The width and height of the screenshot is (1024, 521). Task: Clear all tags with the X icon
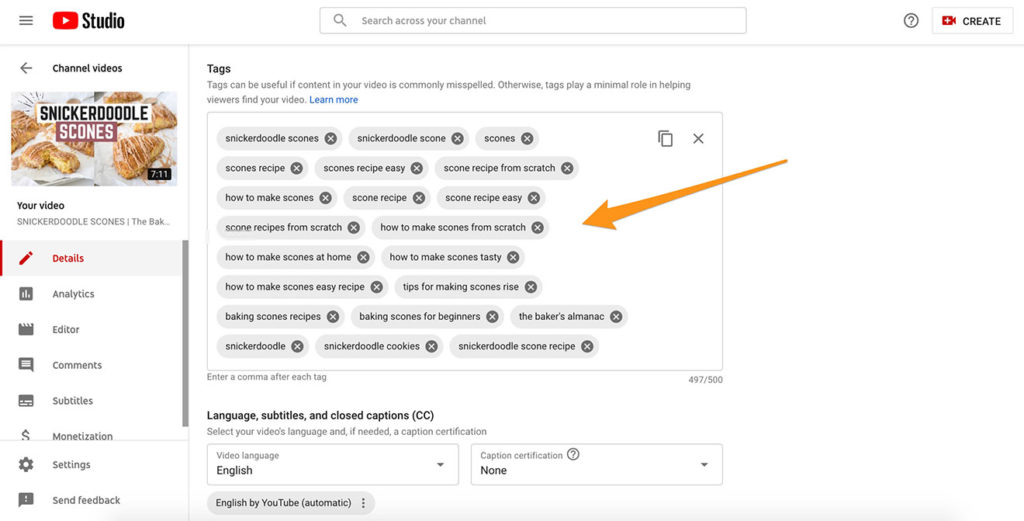(698, 139)
